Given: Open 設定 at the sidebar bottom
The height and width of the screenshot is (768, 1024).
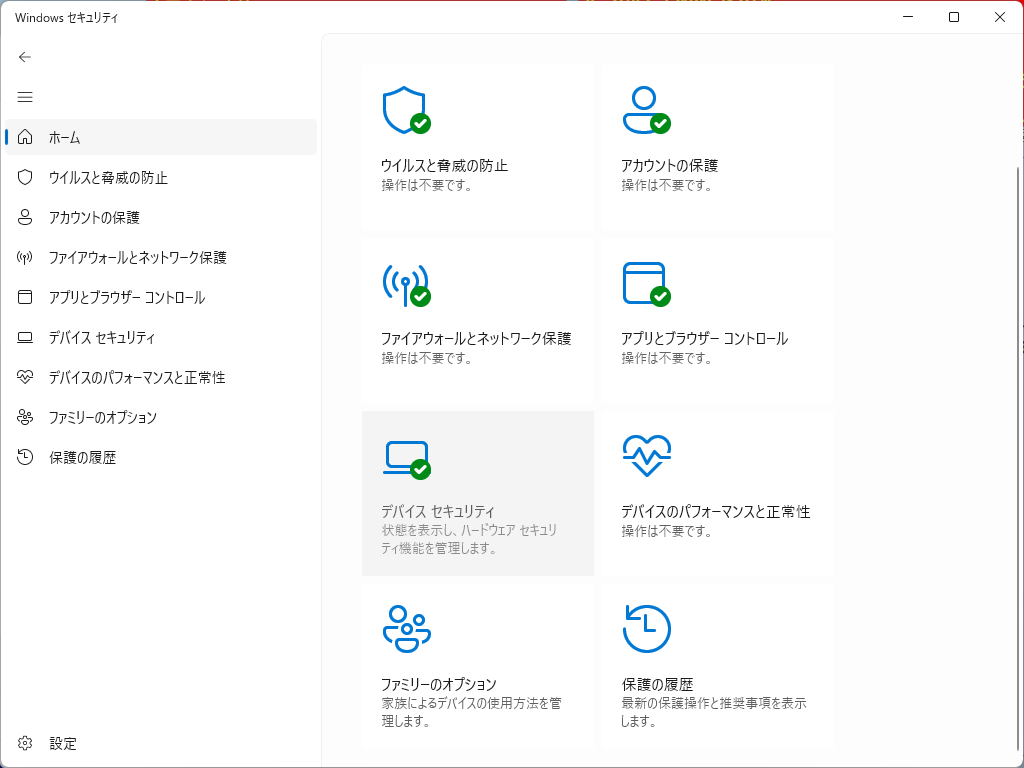Looking at the screenshot, I should [161, 743].
